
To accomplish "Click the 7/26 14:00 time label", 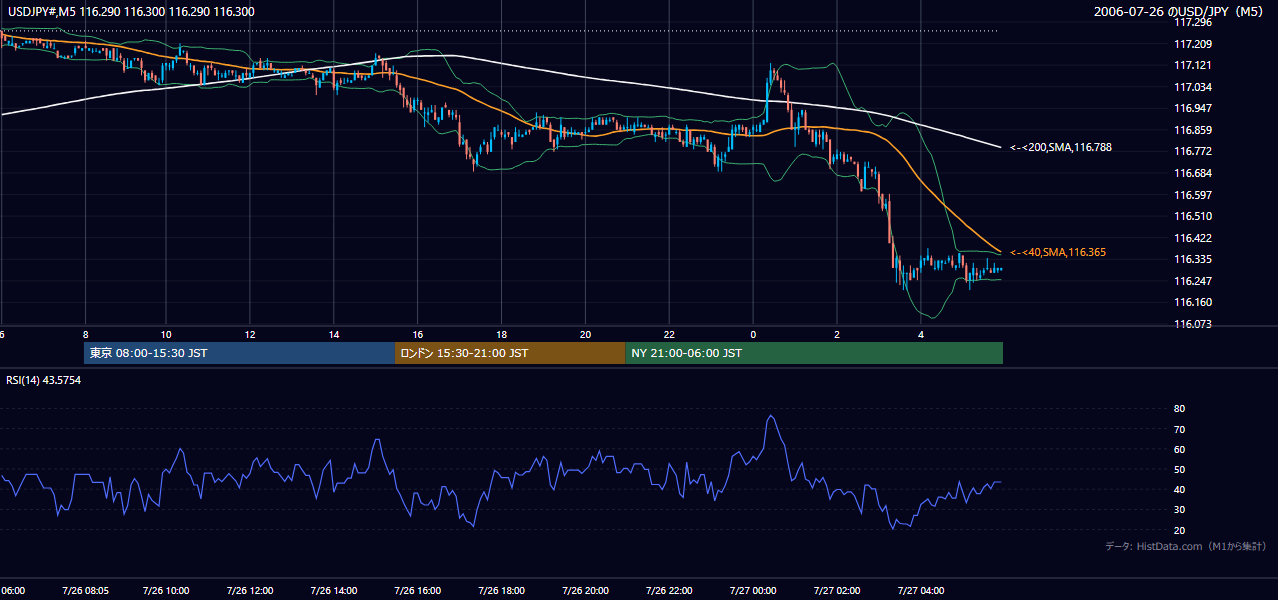I will click(334, 590).
